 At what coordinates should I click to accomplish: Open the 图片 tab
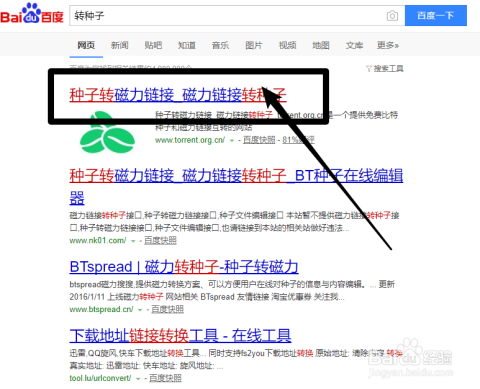(x=254, y=45)
